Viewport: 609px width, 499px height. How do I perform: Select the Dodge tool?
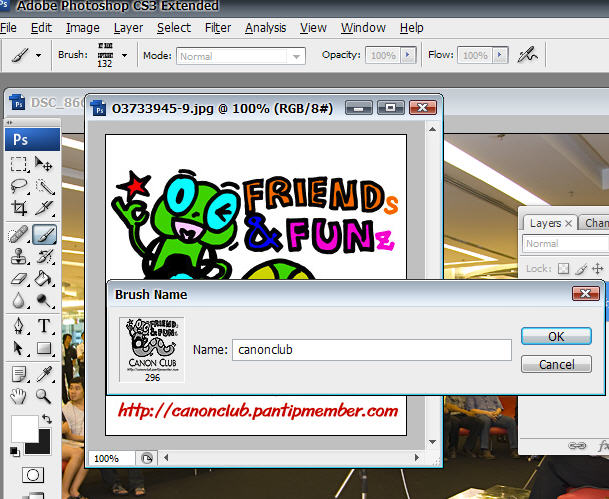tap(44, 300)
